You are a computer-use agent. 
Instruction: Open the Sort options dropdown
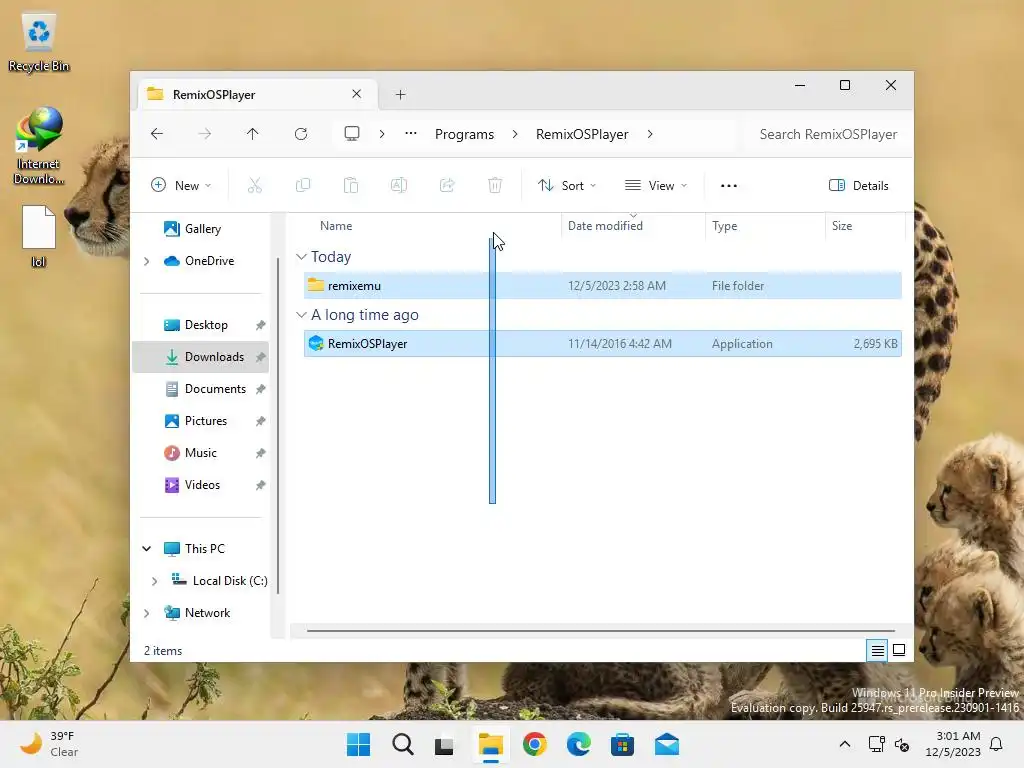tap(567, 185)
